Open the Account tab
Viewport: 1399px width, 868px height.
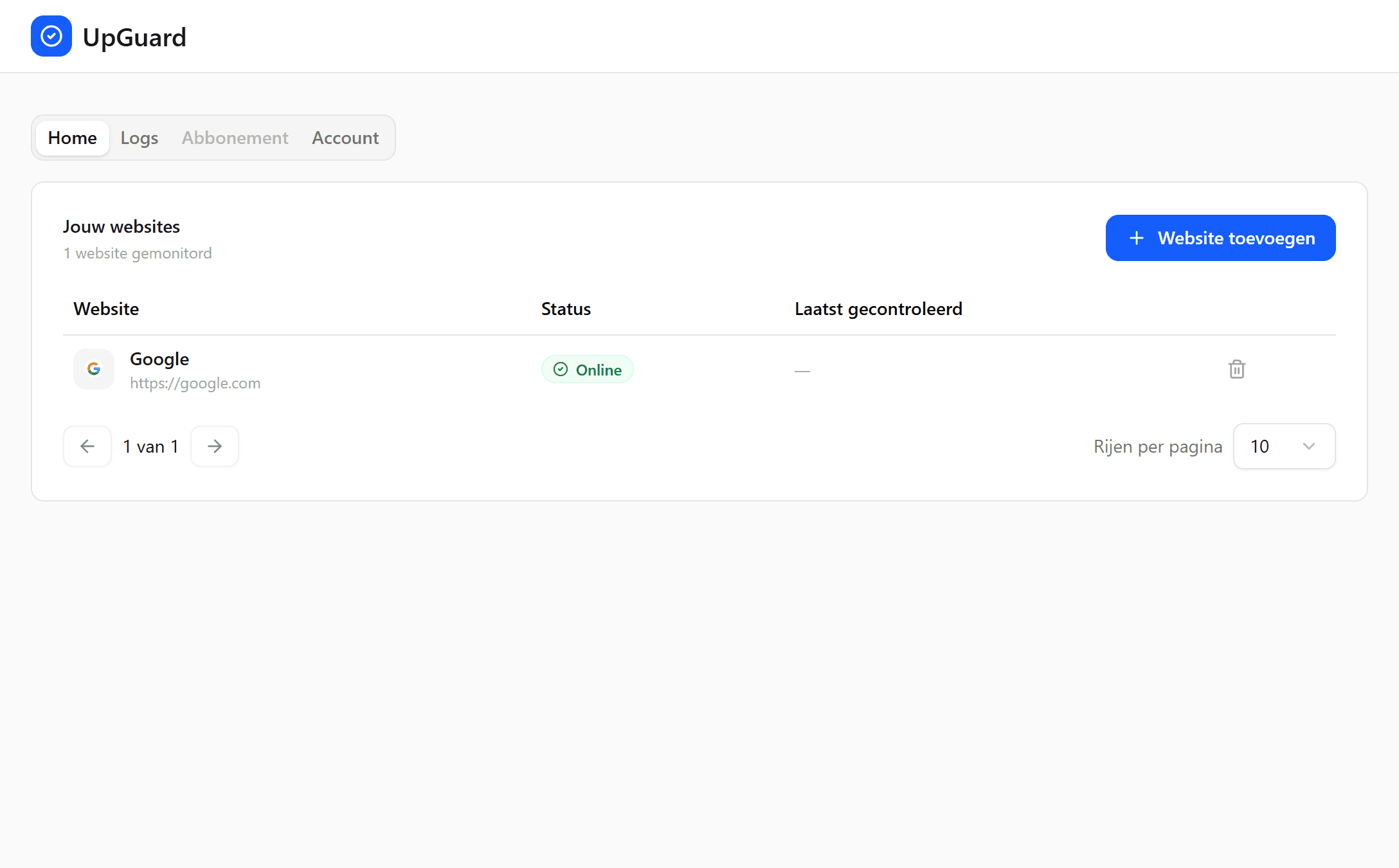click(x=345, y=138)
